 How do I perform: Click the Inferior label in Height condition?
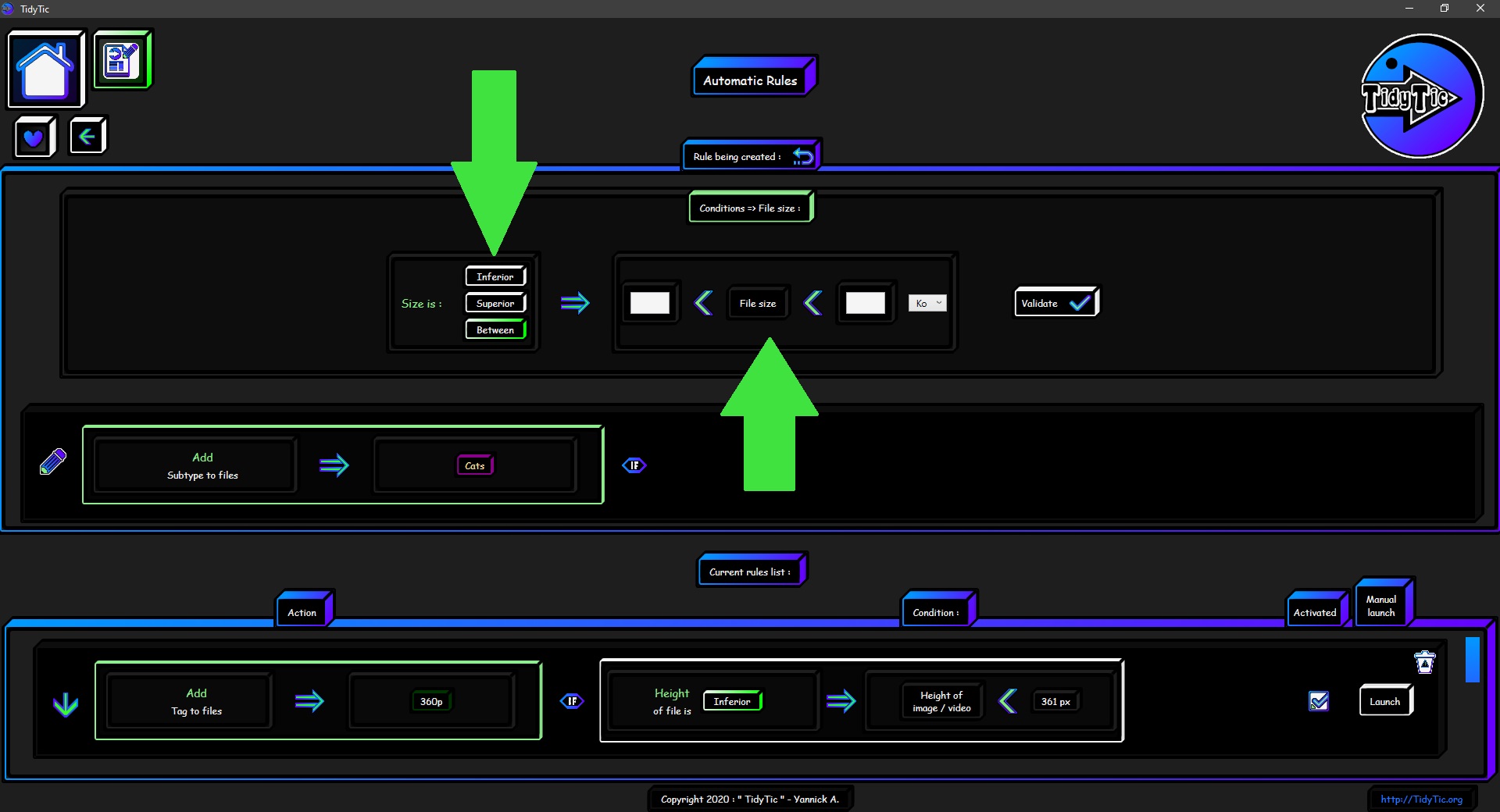732,701
